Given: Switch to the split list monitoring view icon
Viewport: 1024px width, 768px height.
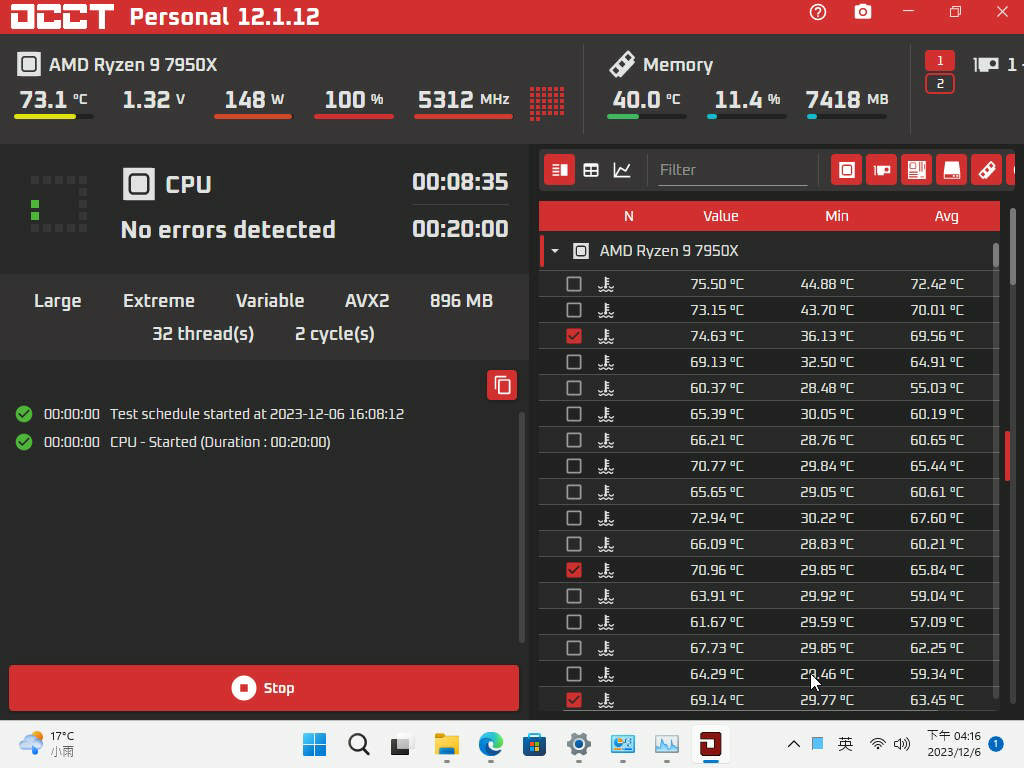Looking at the screenshot, I should [560, 170].
